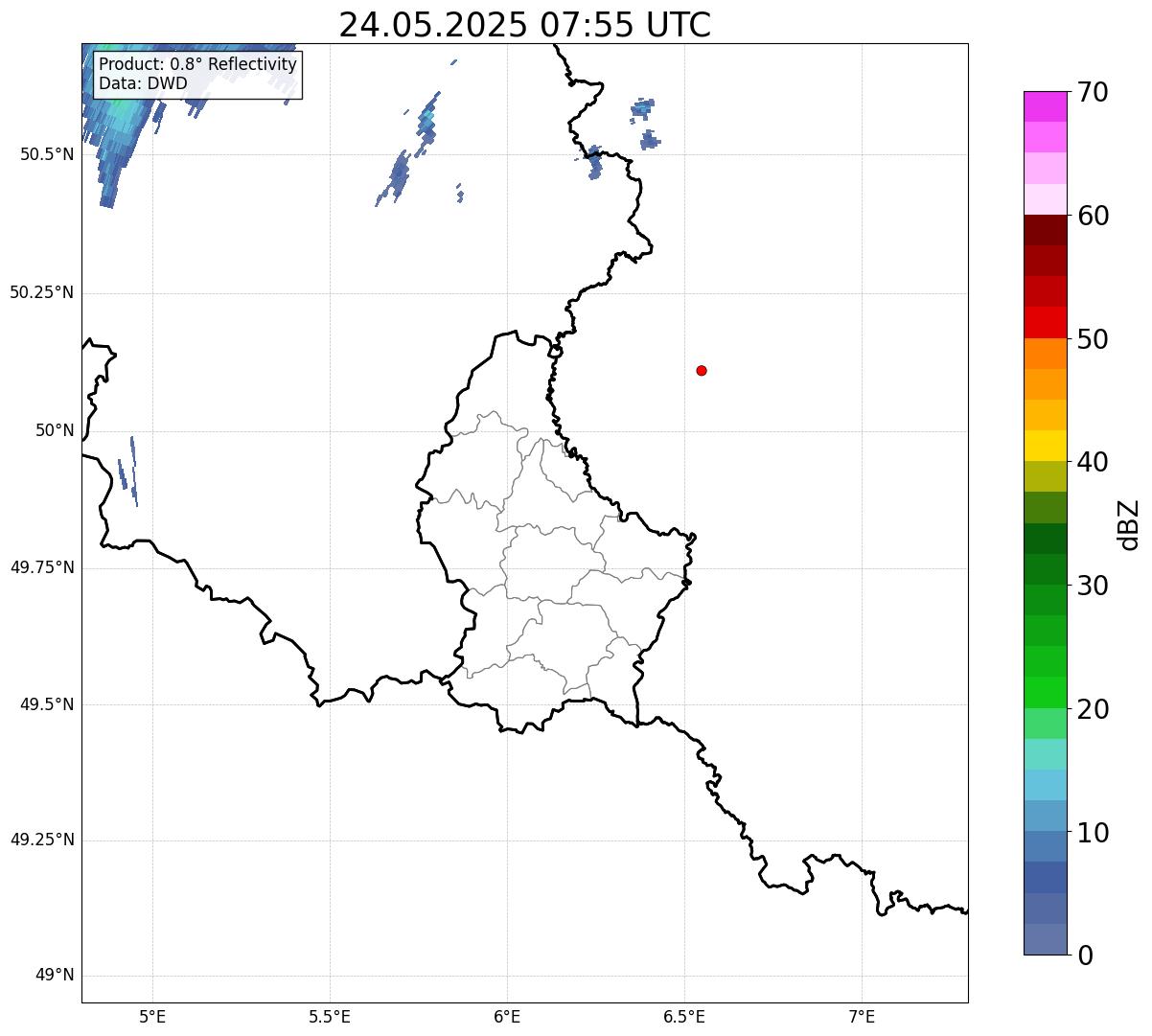The width and height of the screenshot is (1152, 1036).
Task: Click the 0 colorbar tick label
Action: [x=1085, y=955]
